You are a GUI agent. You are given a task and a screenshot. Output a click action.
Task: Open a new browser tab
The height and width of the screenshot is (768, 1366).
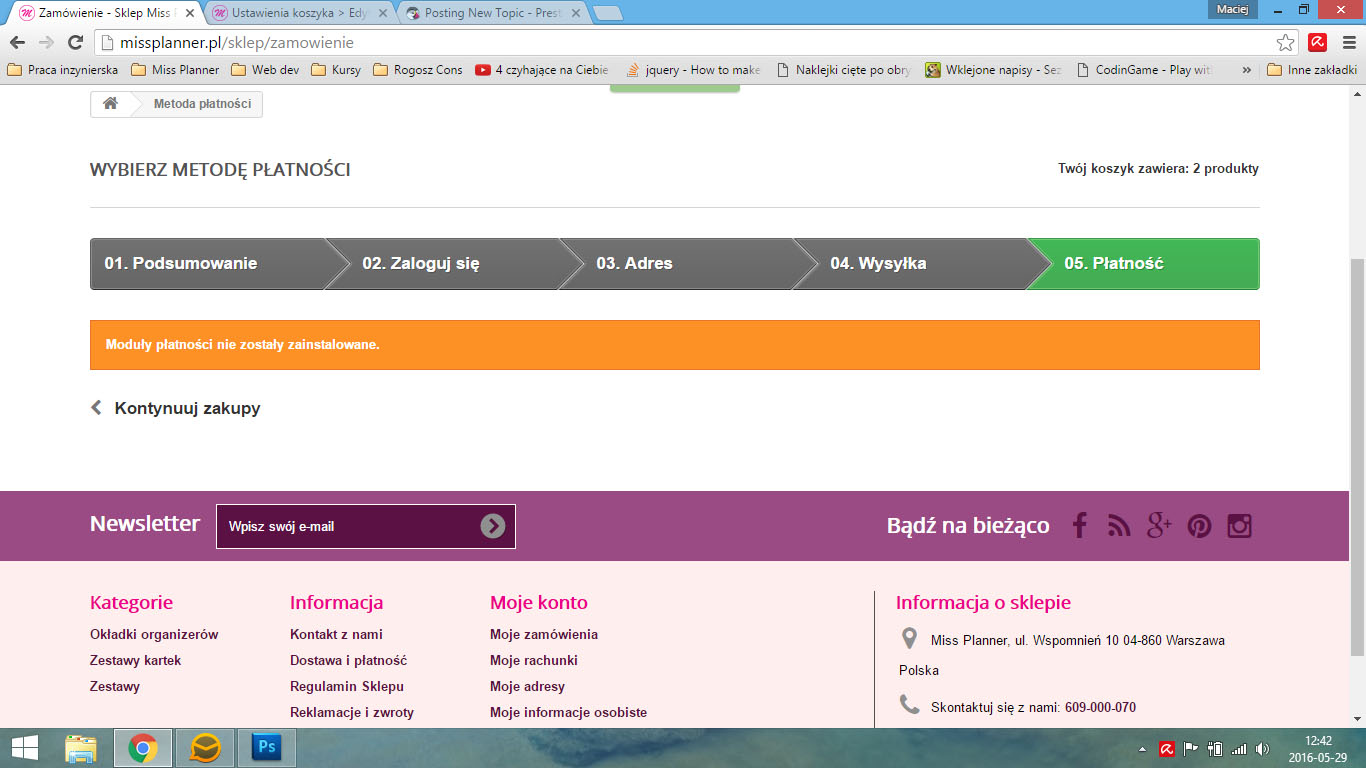(x=608, y=14)
